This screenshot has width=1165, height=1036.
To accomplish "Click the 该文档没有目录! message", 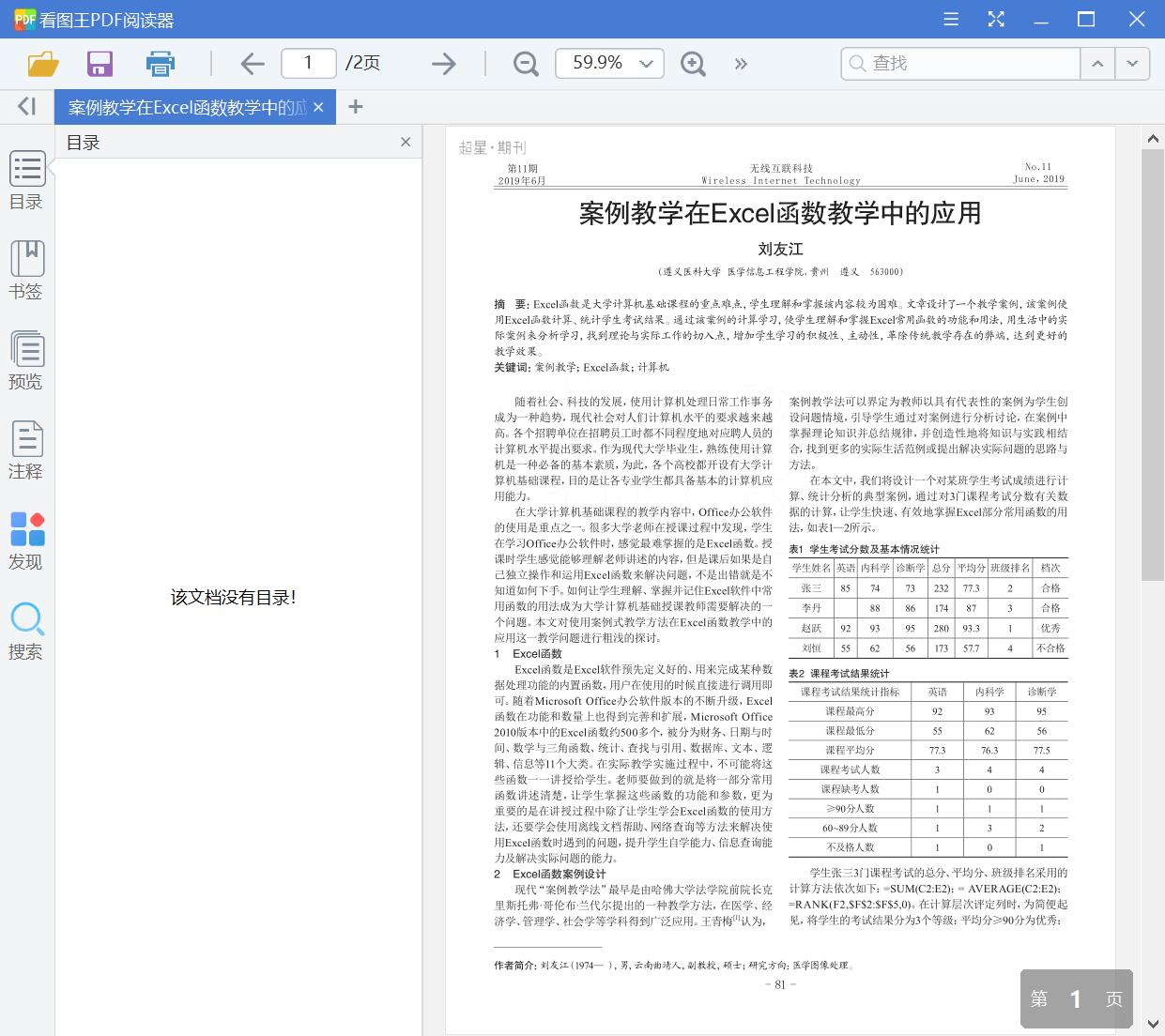I will pyautogui.click(x=233, y=597).
